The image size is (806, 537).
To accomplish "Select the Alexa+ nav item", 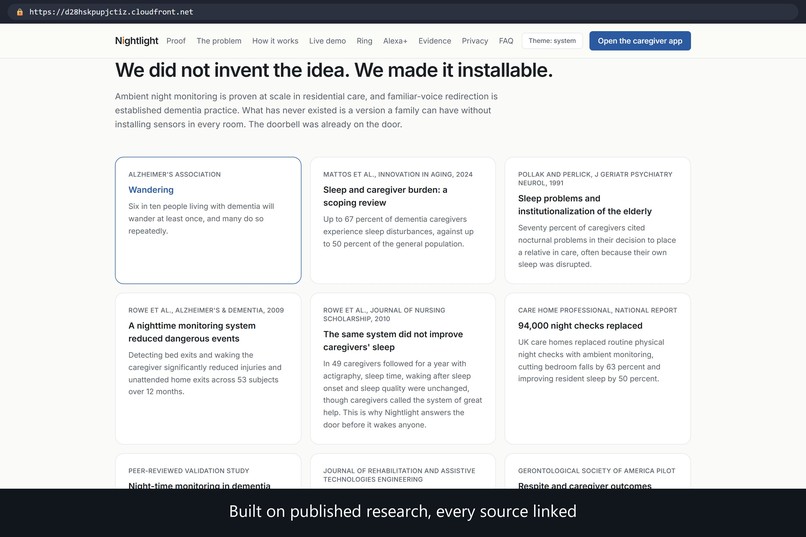I will click(x=395, y=41).
